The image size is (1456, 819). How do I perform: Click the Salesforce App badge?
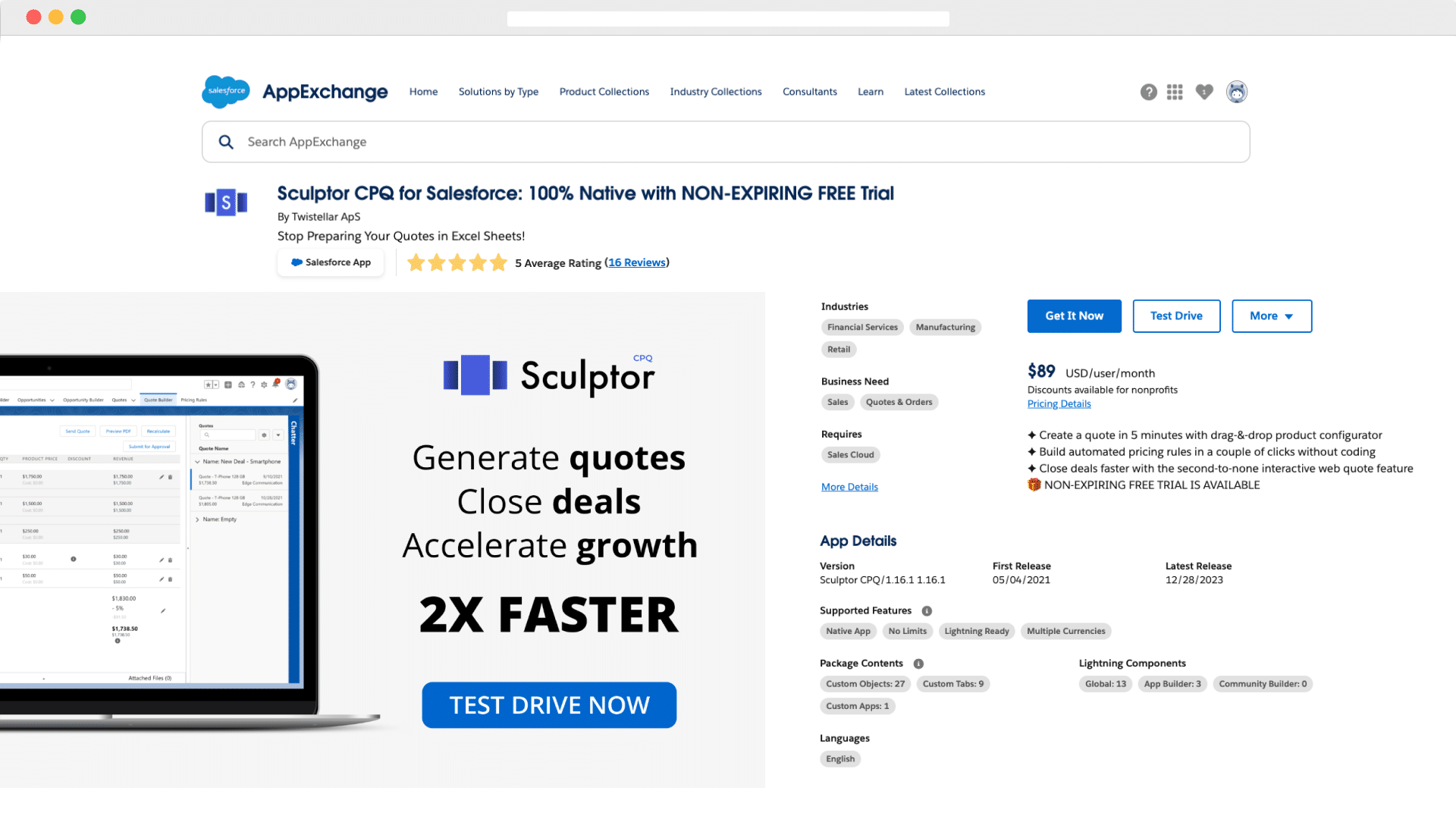tap(330, 262)
